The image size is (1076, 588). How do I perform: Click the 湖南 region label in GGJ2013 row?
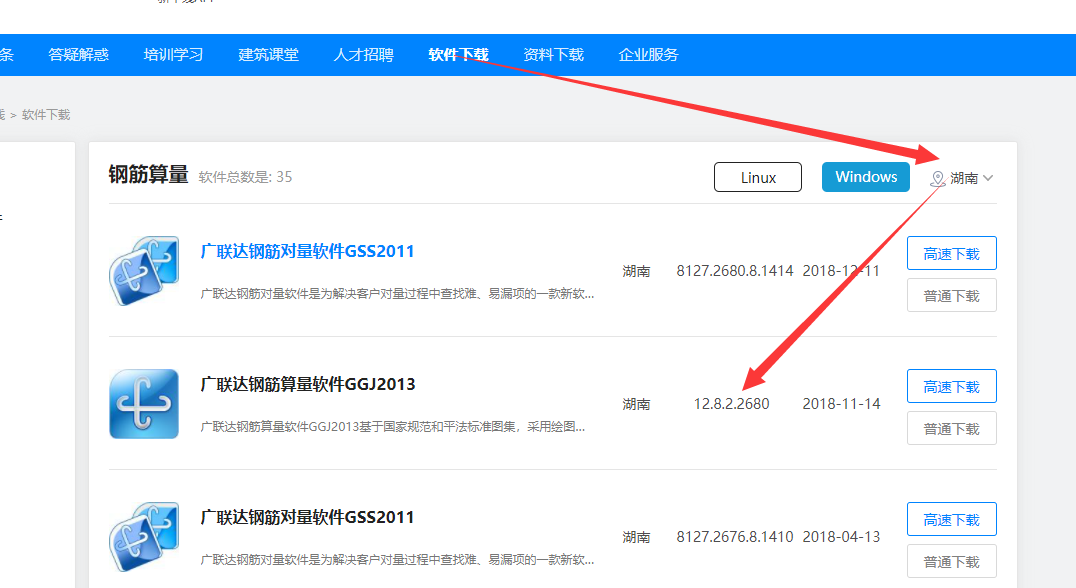coord(636,404)
